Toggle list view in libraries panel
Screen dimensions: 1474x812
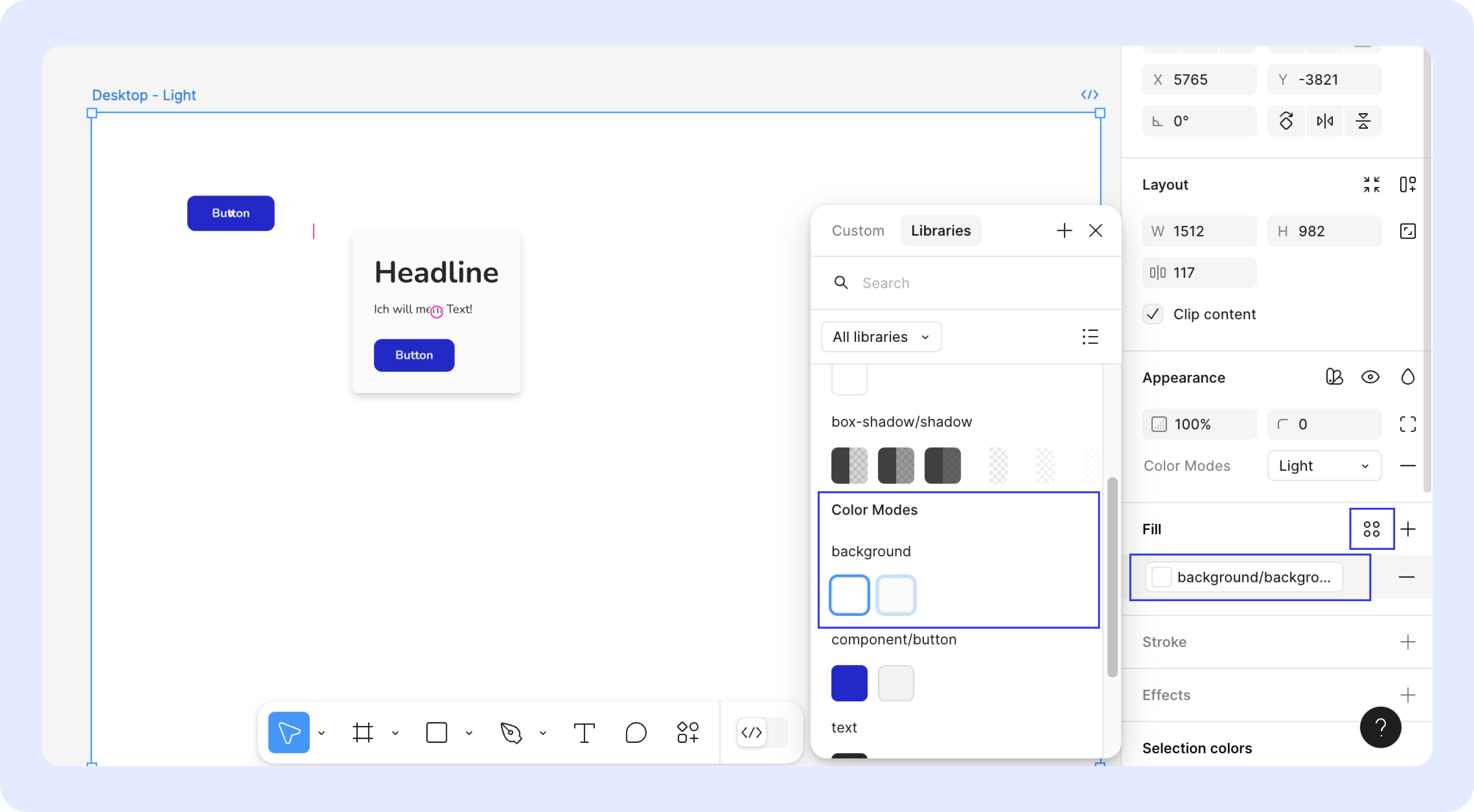click(x=1090, y=336)
